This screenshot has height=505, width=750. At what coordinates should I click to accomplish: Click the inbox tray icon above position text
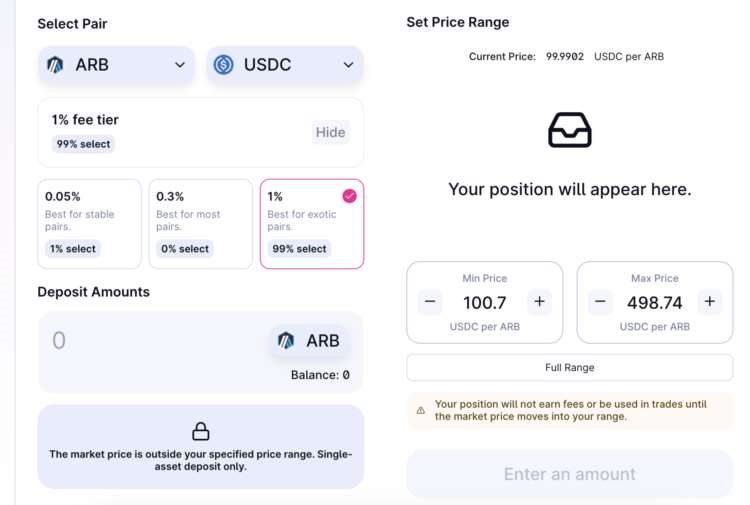(x=569, y=130)
